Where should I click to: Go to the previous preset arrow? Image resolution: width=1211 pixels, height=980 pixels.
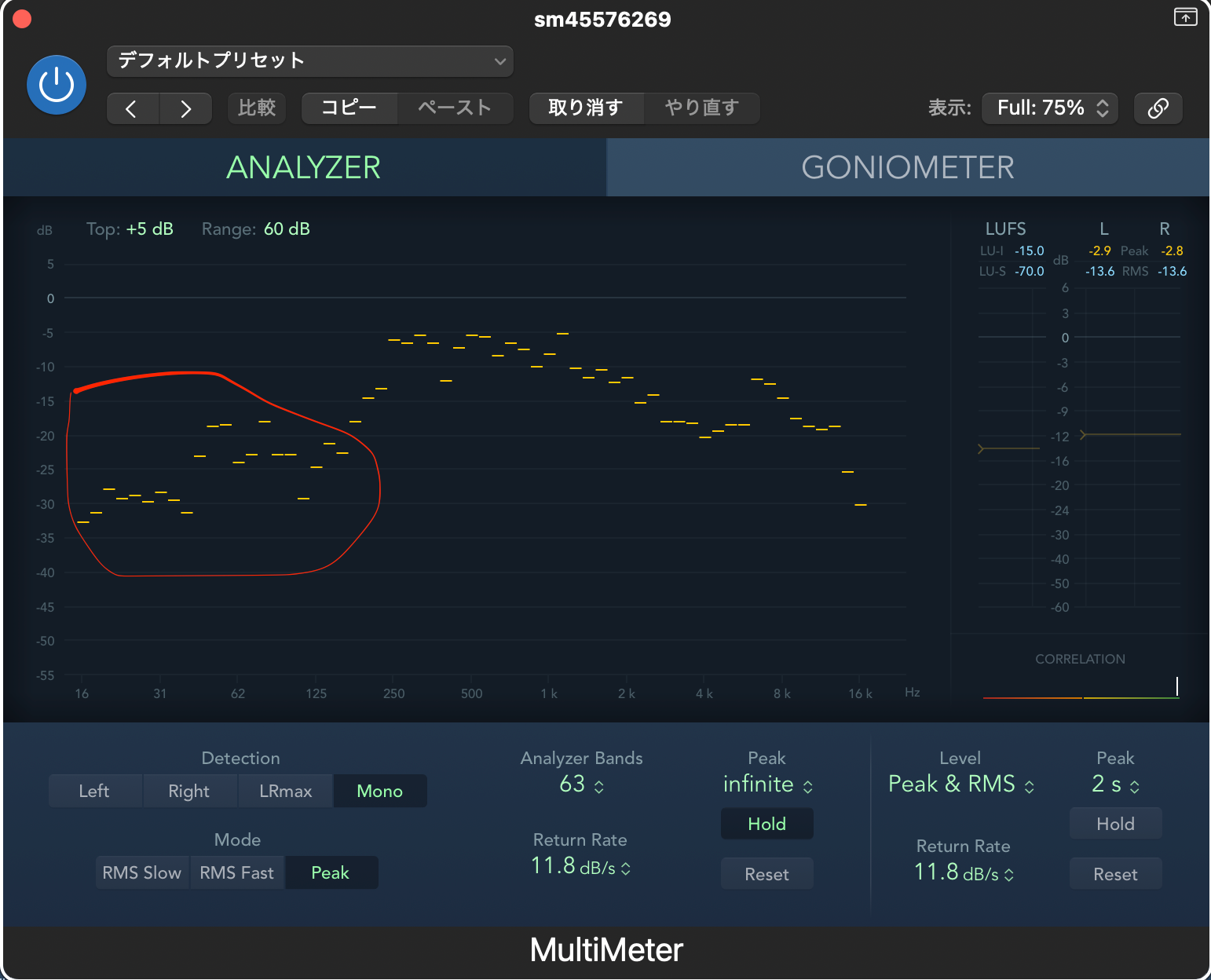pyautogui.click(x=133, y=108)
